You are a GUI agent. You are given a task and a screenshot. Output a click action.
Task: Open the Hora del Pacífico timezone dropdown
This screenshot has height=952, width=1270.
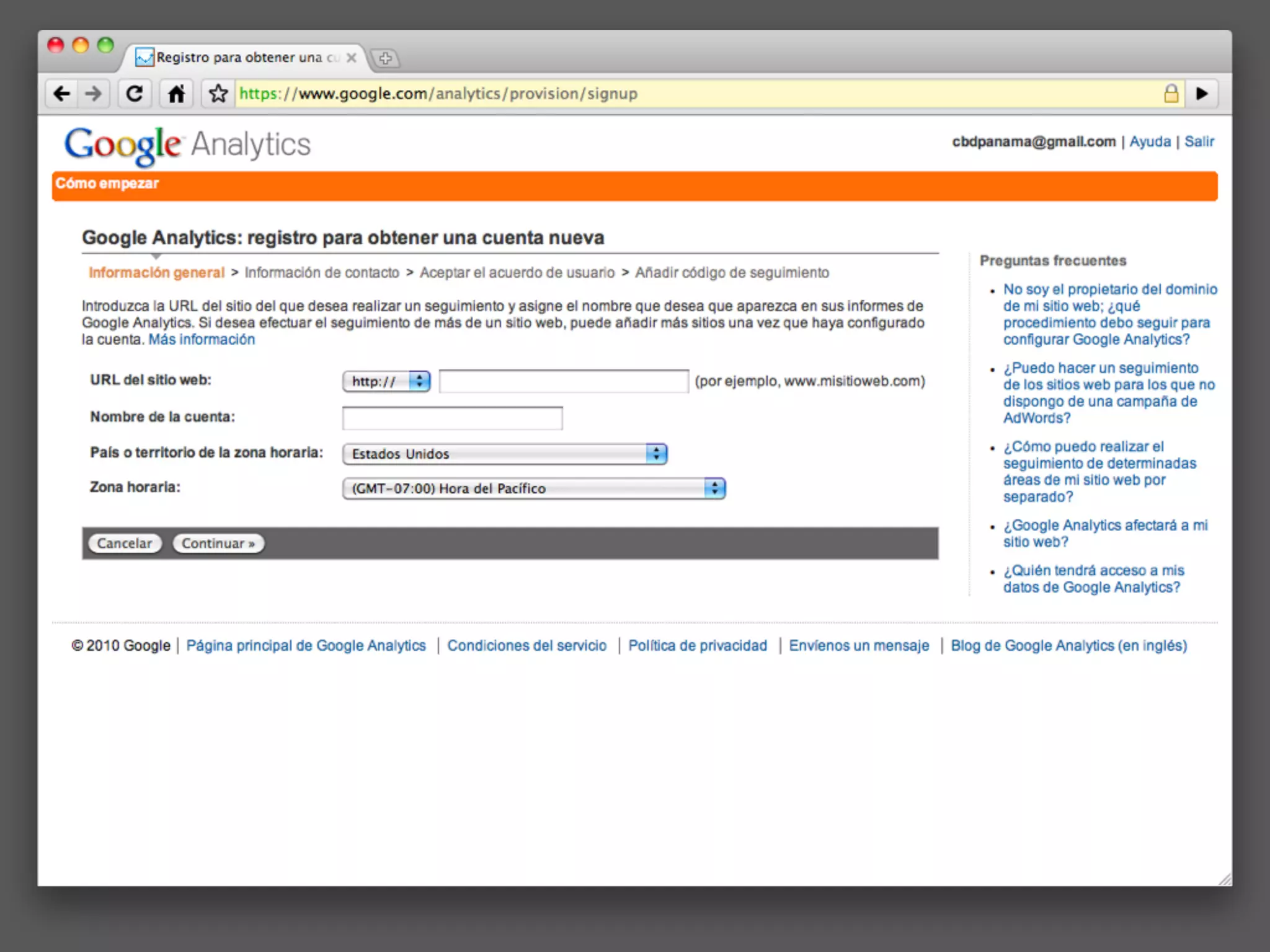click(533, 488)
